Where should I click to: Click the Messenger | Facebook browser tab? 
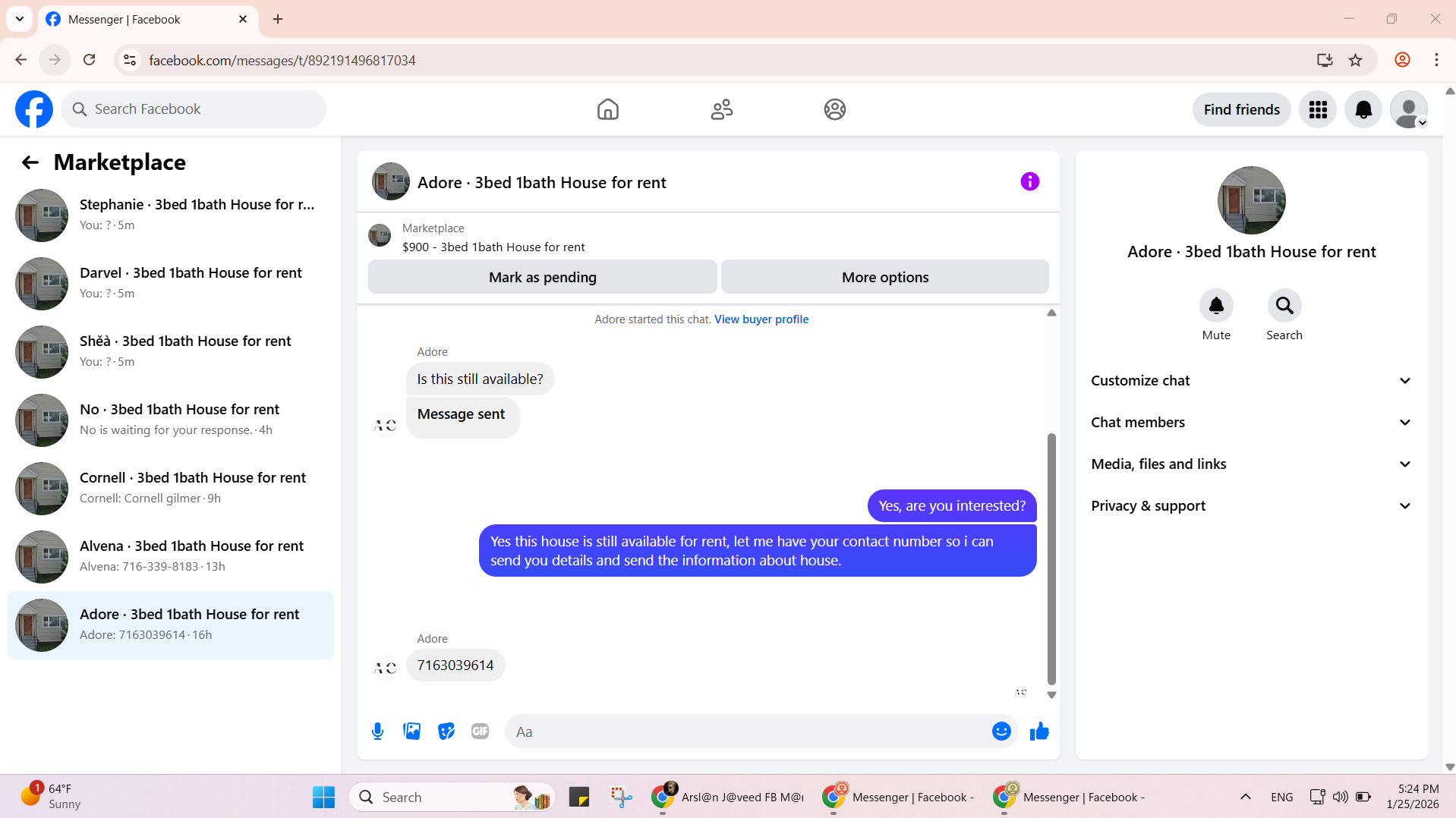point(148,20)
